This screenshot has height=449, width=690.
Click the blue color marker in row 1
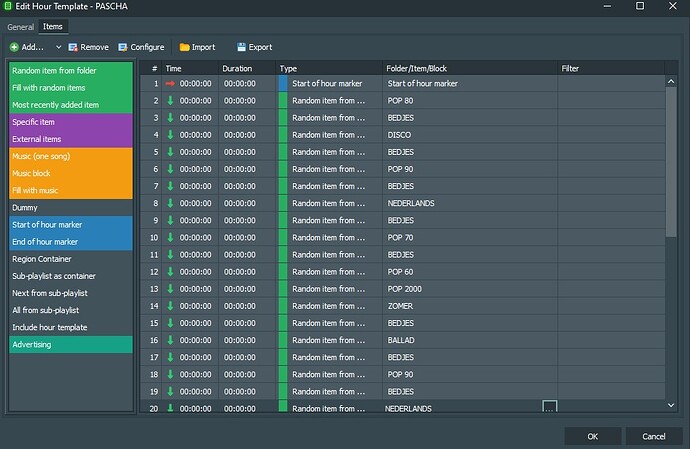point(283,83)
